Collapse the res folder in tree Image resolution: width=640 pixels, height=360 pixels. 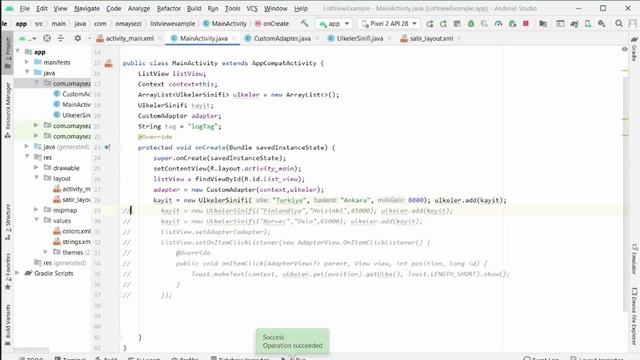click(27, 157)
